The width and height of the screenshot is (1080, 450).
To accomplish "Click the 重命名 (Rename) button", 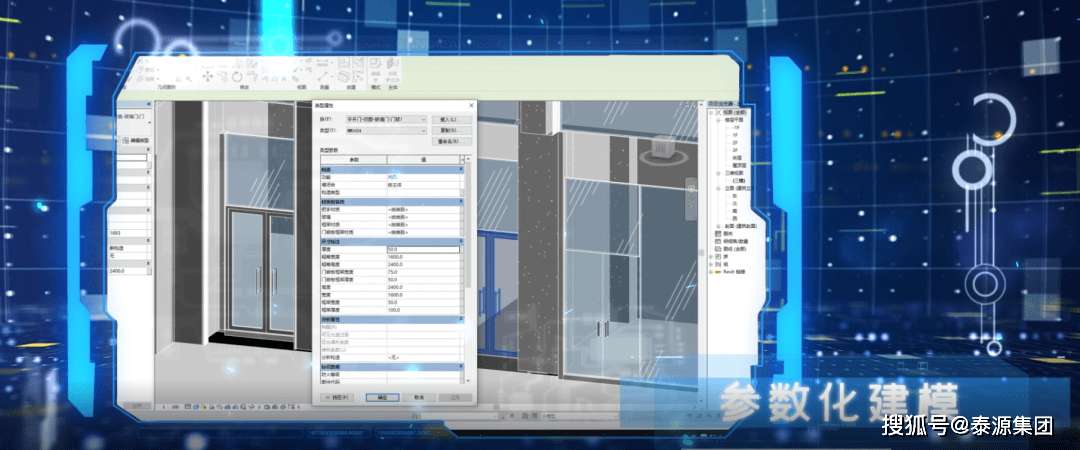I will point(448,141).
